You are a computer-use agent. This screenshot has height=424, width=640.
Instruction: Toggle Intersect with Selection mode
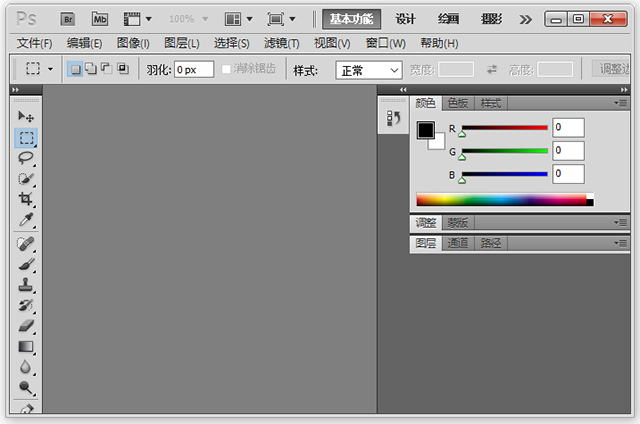(x=122, y=69)
